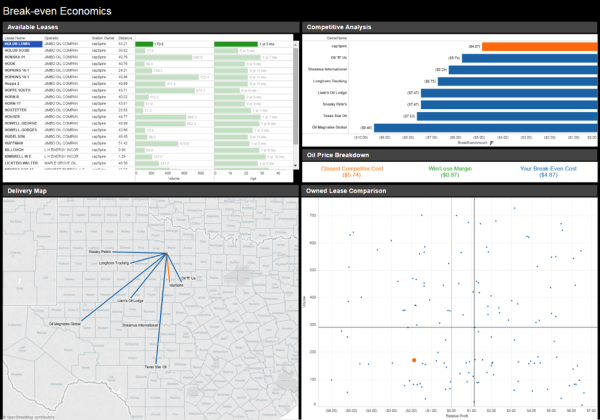
Task: Click the Oil Magnates Global label on the map
Action: tap(65, 324)
